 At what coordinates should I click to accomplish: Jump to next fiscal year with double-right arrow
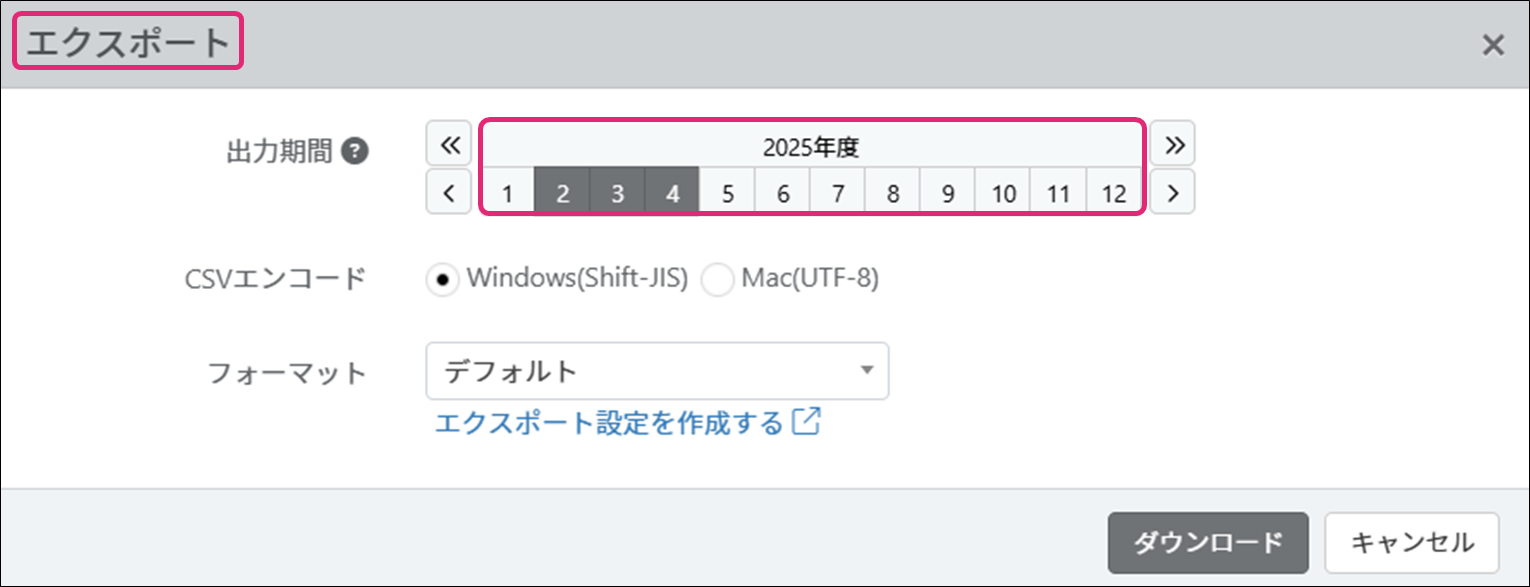pyautogui.click(x=1173, y=145)
